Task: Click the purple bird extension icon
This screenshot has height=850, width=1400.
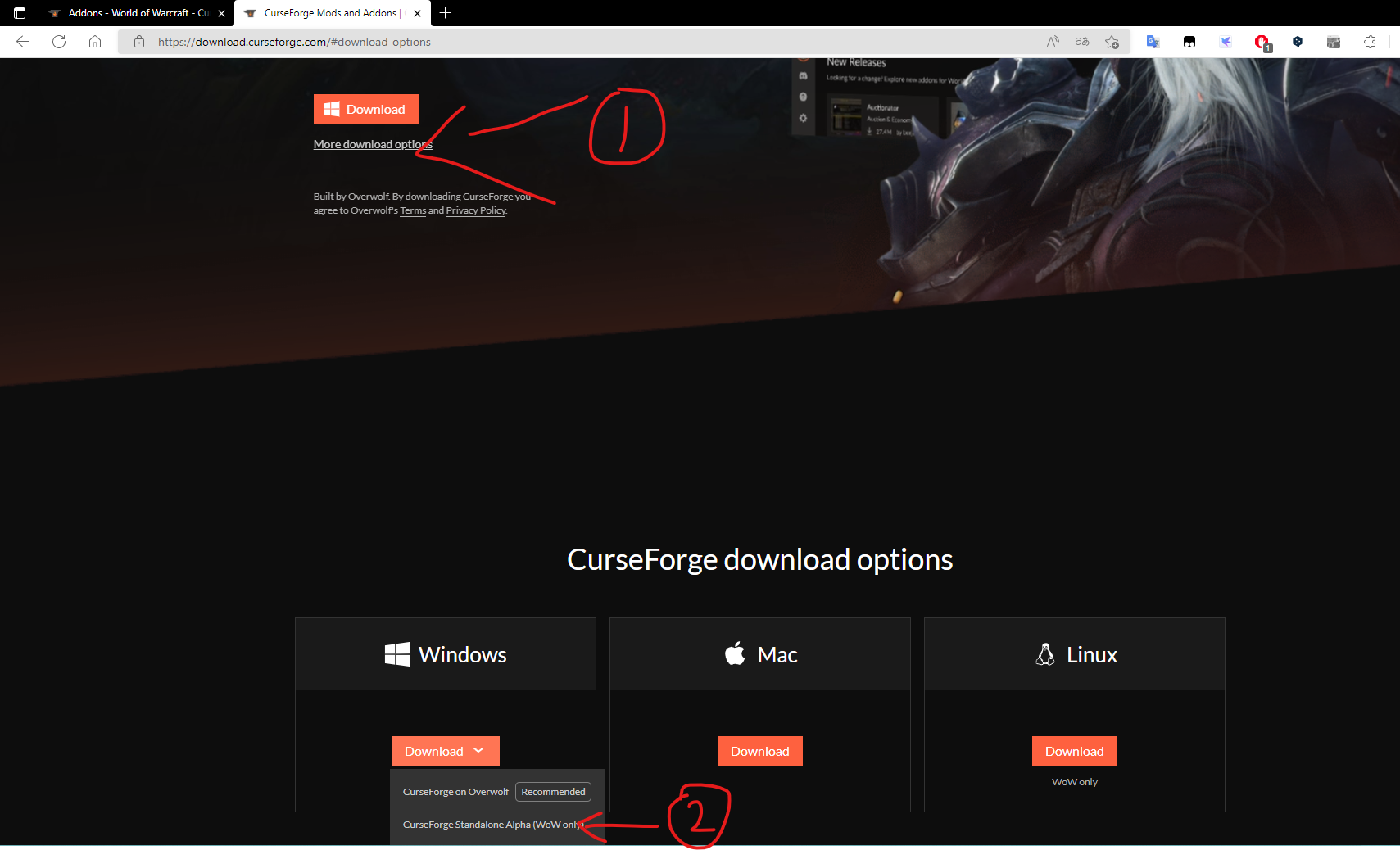Action: point(1226,42)
